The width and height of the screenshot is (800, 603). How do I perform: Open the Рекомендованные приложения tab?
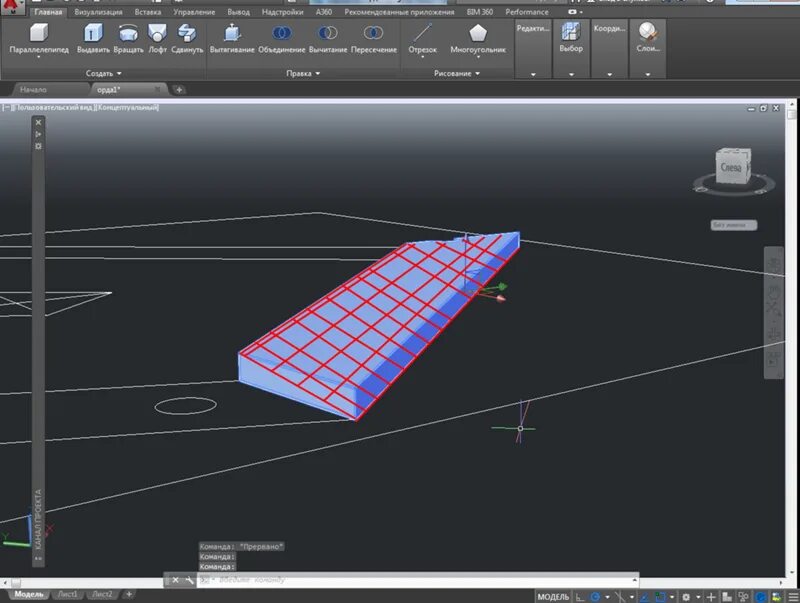click(x=399, y=12)
